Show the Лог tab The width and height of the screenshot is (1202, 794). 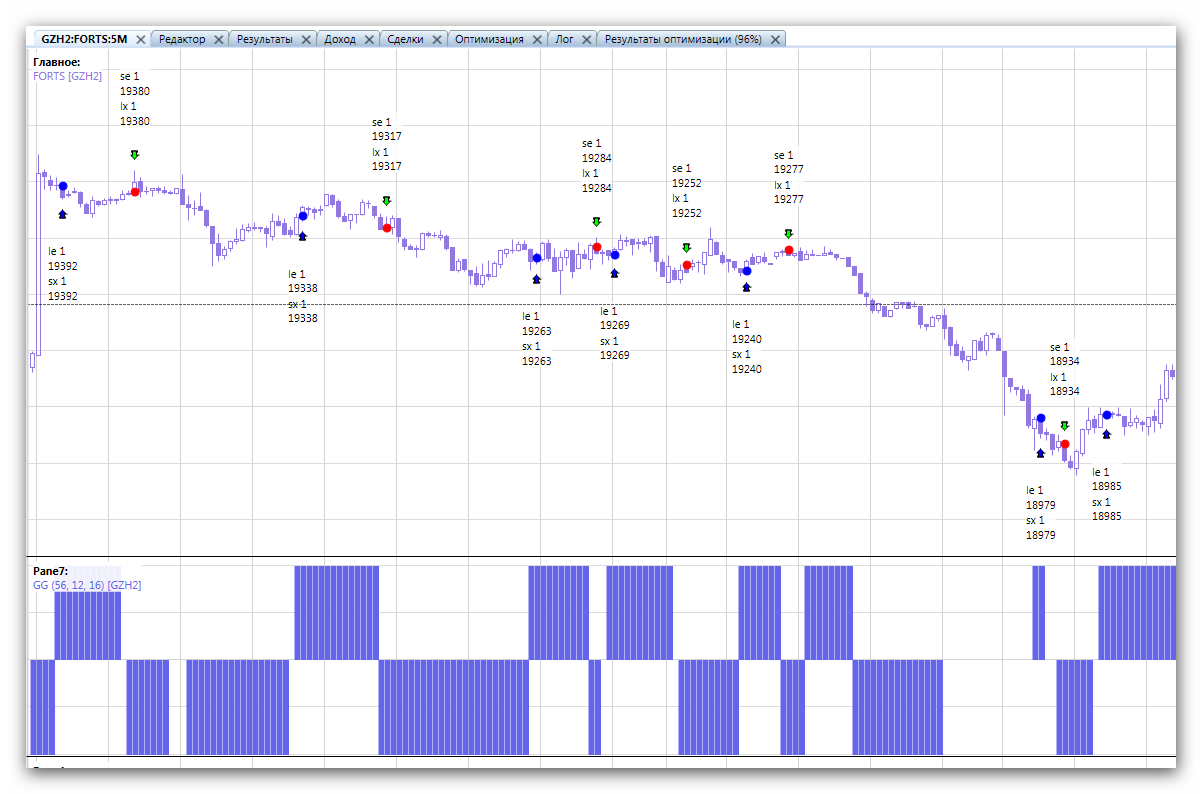click(565, 40)
